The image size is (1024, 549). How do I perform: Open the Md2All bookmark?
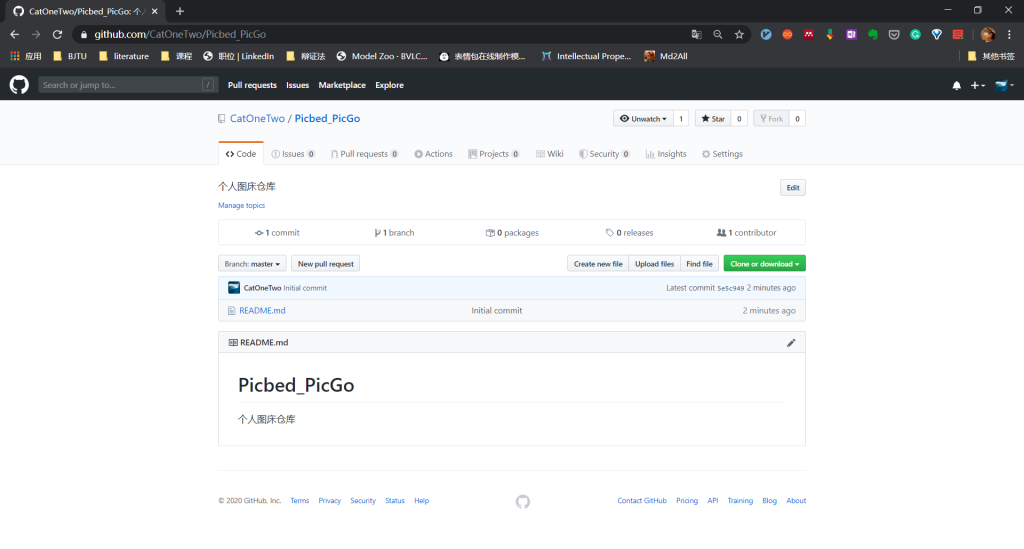pos(666,56)
